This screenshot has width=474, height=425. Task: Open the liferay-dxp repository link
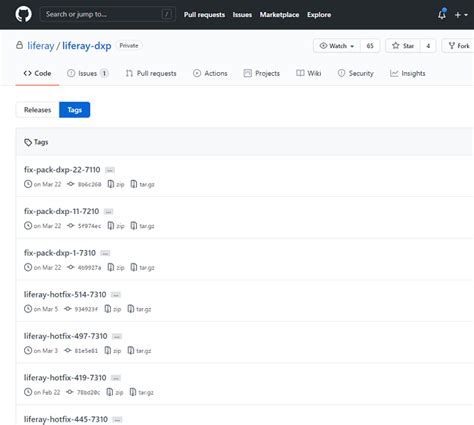click(87, 46)
